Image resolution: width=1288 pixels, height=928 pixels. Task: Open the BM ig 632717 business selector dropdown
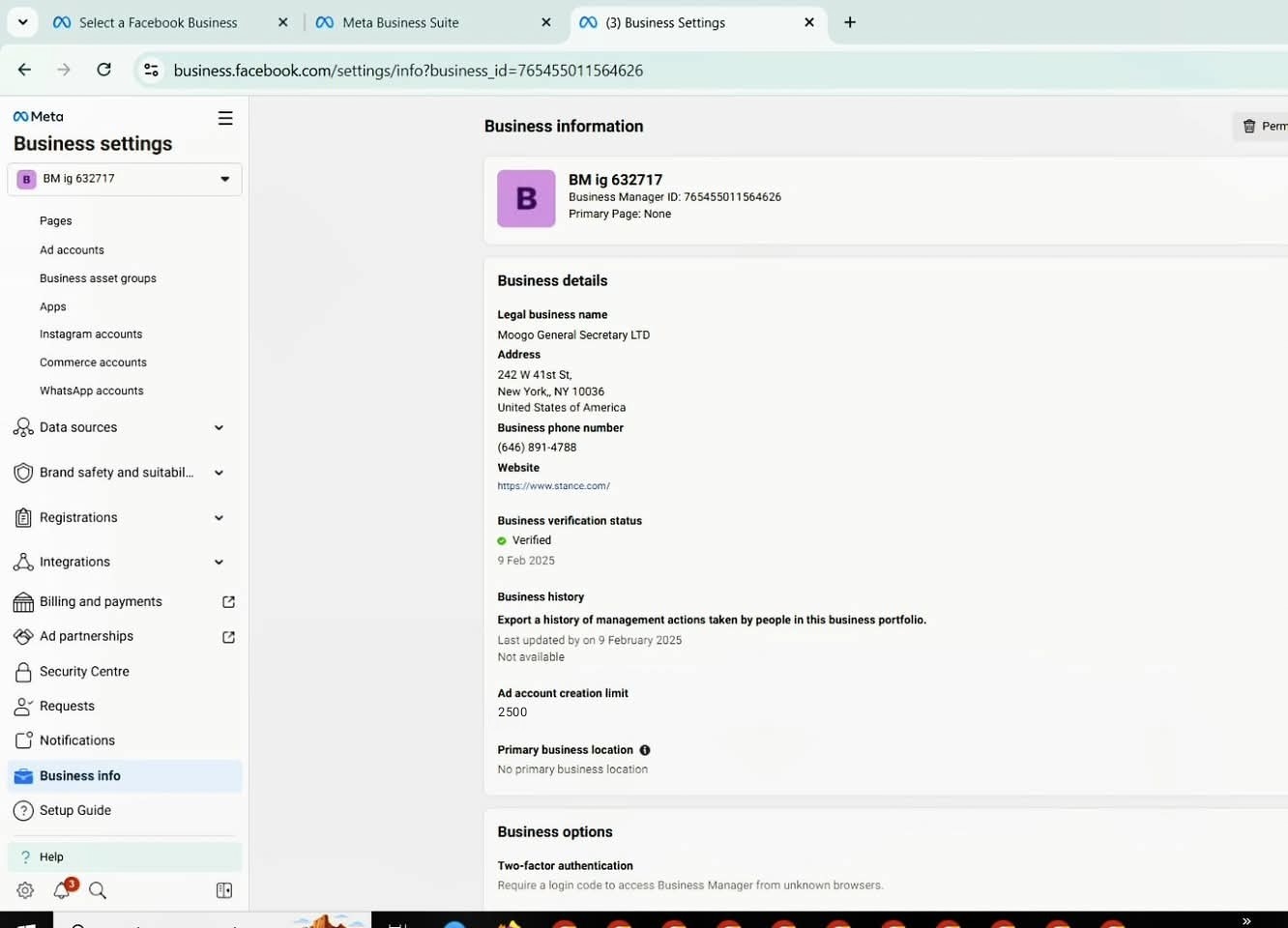[125, 179]
